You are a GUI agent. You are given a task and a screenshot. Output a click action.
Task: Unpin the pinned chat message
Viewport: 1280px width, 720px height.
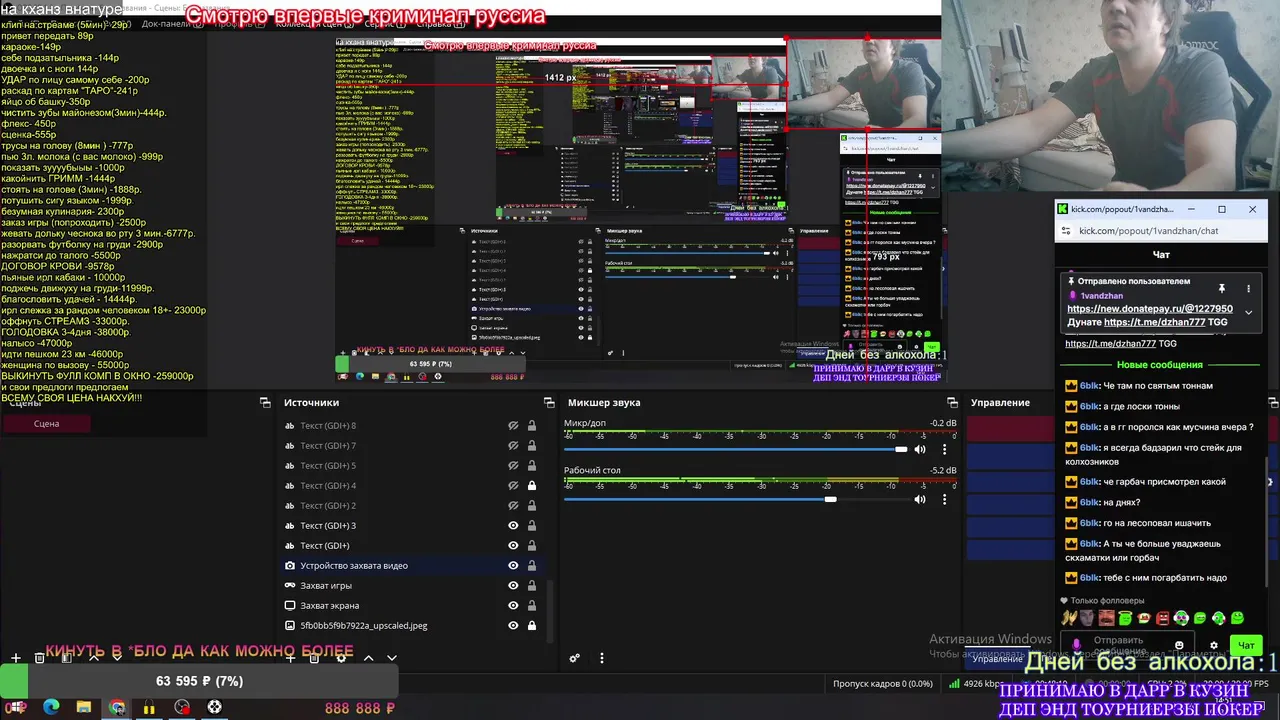point(1222,288)
